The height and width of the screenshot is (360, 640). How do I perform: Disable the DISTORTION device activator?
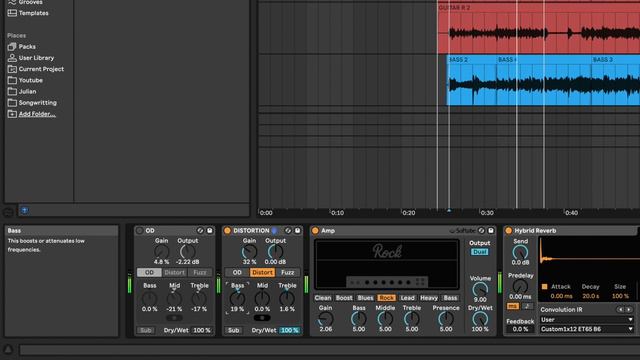click(227, 231)
